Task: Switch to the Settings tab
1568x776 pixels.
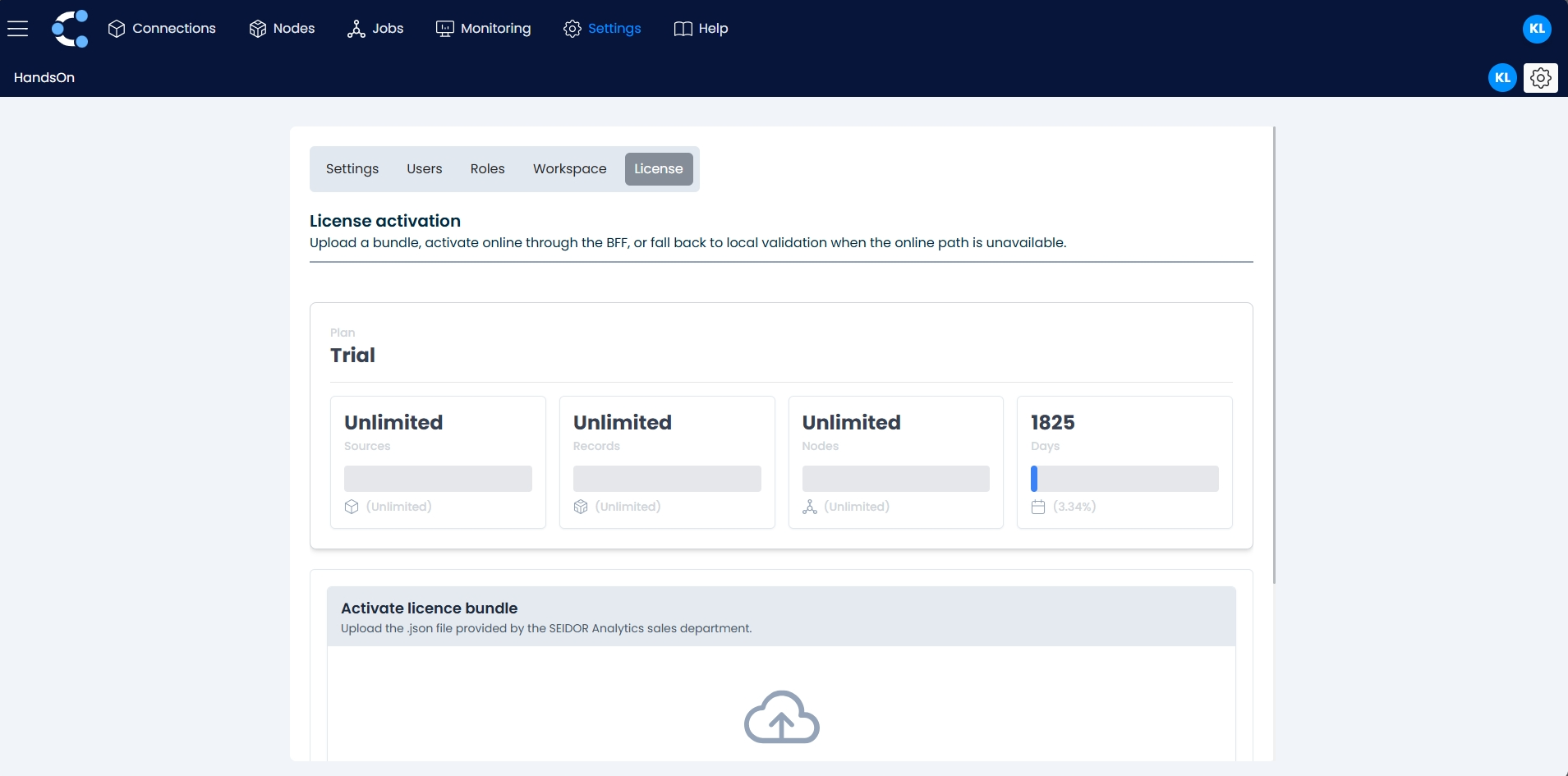Action: (352, 169)
